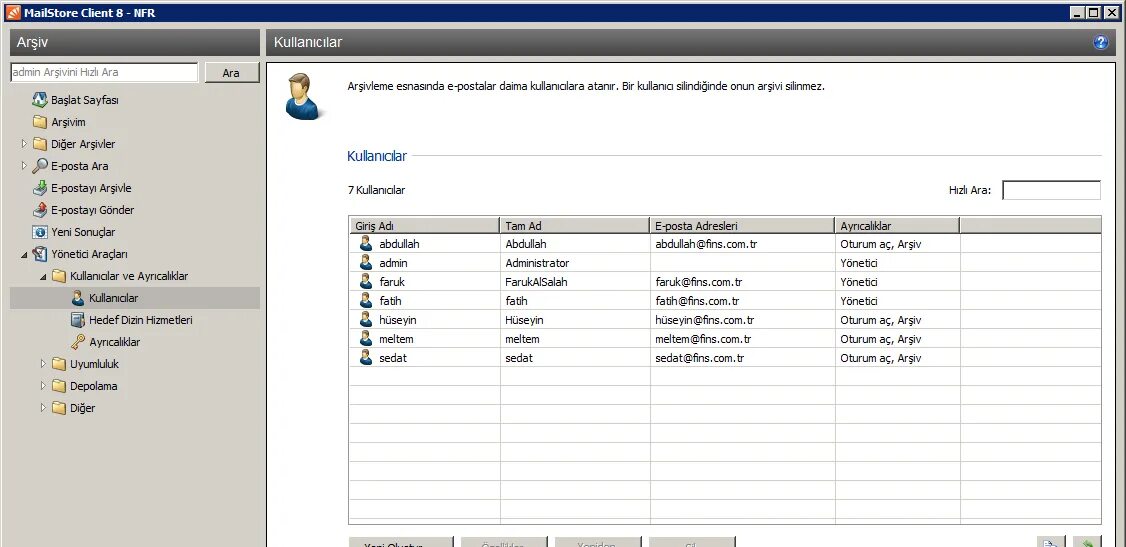Image resolution: width=1126 pixels, height=547 pixels.
Task: Click the Ayrıcalıklar key icon
Action: click(x=78, y=342)
